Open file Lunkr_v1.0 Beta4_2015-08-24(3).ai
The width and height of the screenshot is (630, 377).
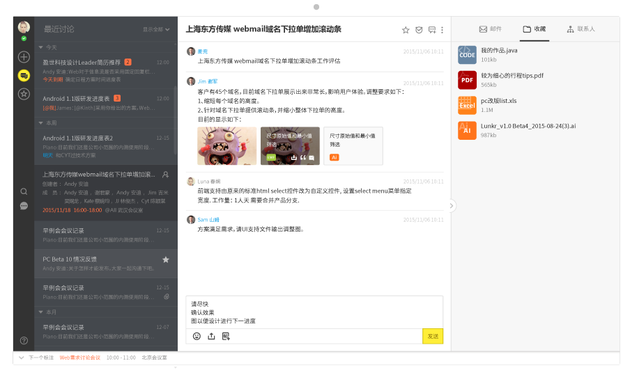click(x=528, y=126)
